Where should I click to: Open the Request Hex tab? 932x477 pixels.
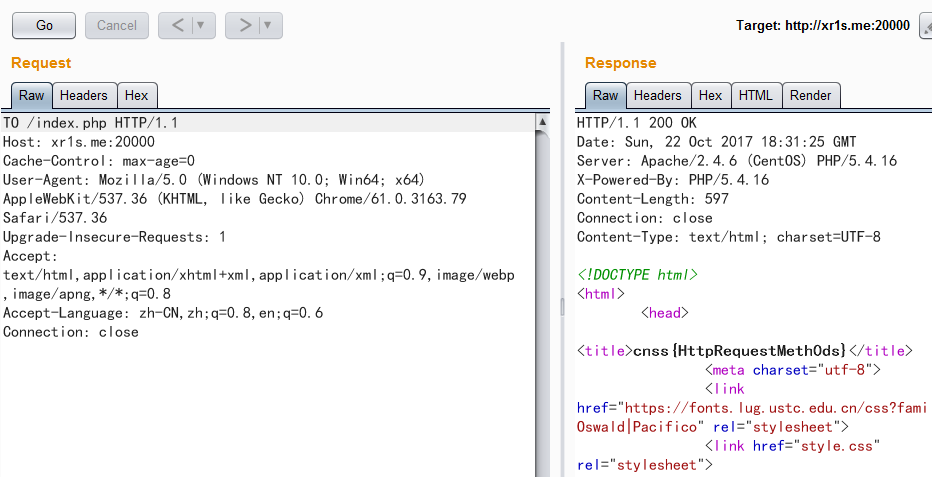click(x=136, y=95)
